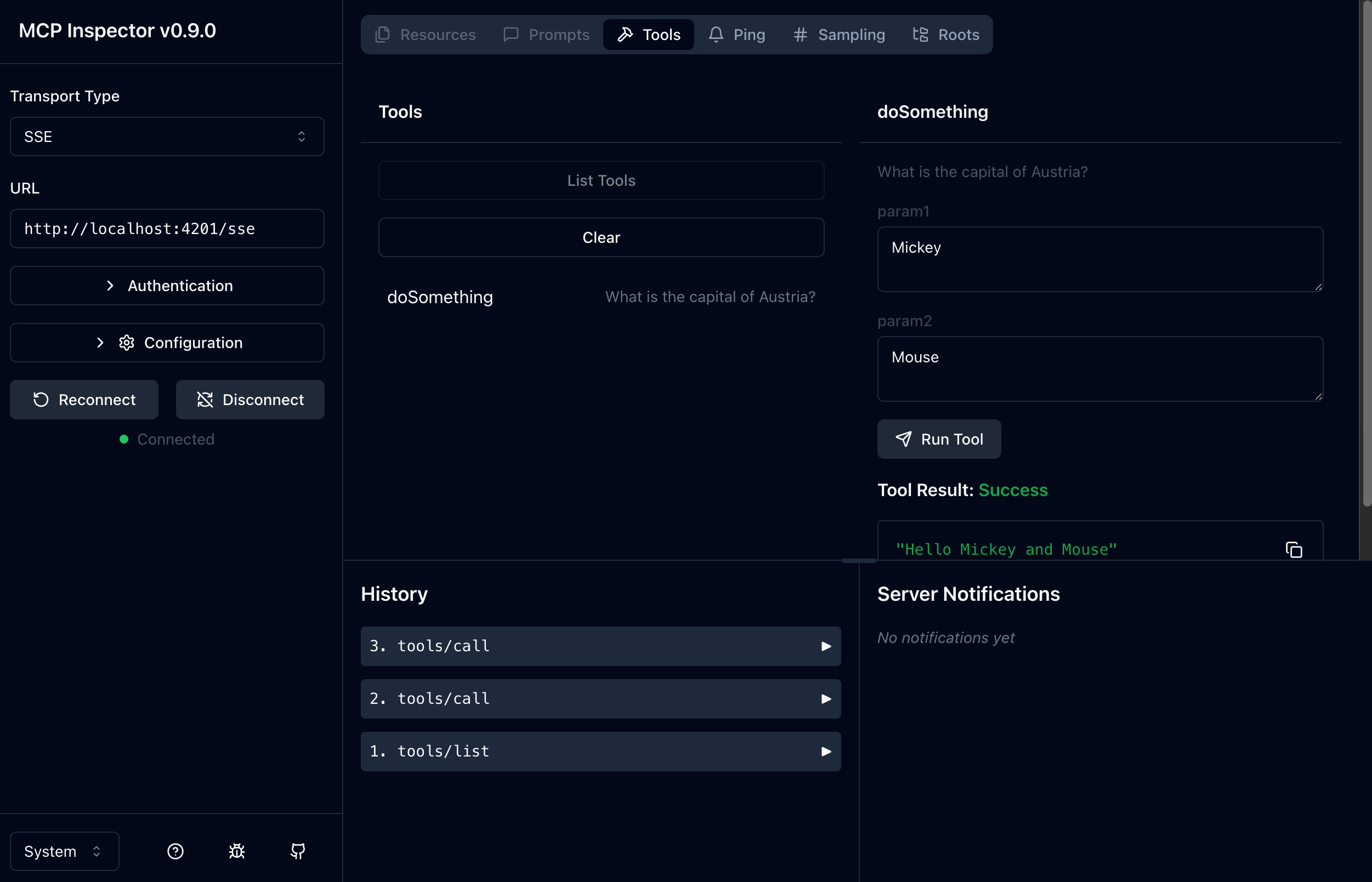Open the System theme dropdown
1372x882 pixels.
pos(64,851)
